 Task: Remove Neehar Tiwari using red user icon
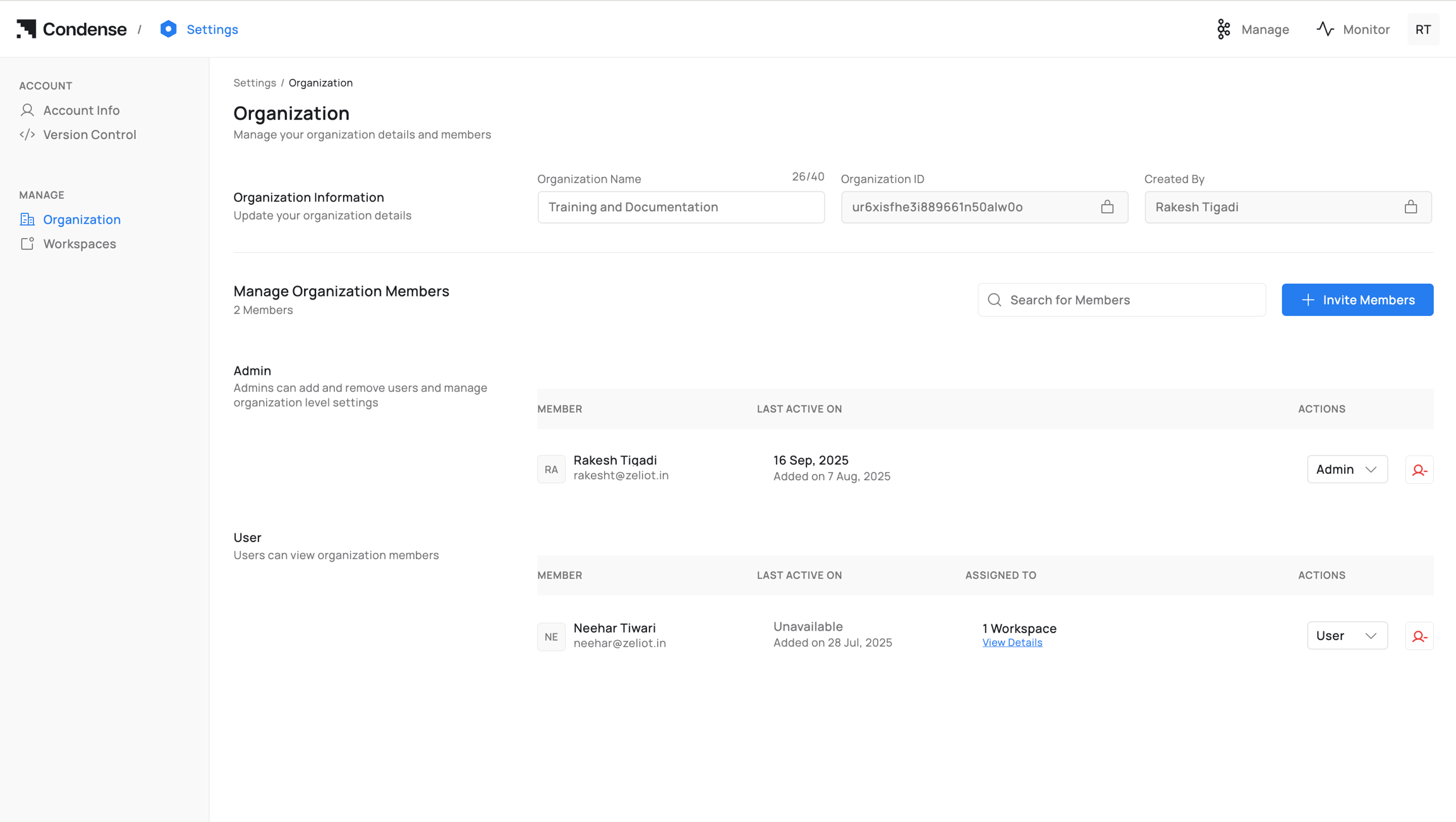click(1419, 636)
